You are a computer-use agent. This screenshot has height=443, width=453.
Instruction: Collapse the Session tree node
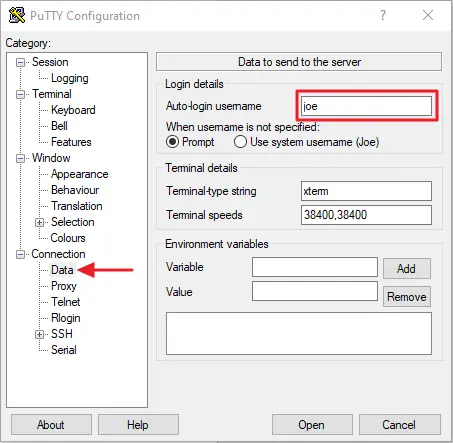tap(21, 62)
